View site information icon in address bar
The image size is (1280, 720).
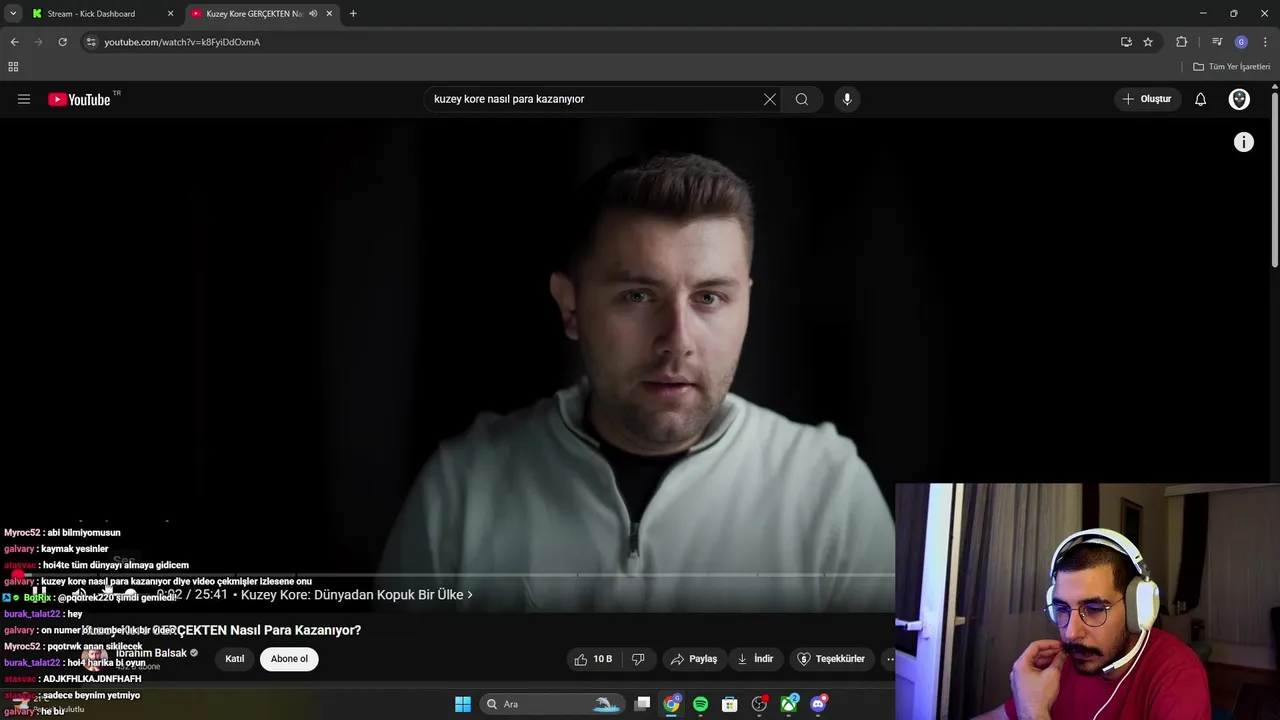click(x=91, y=42)
